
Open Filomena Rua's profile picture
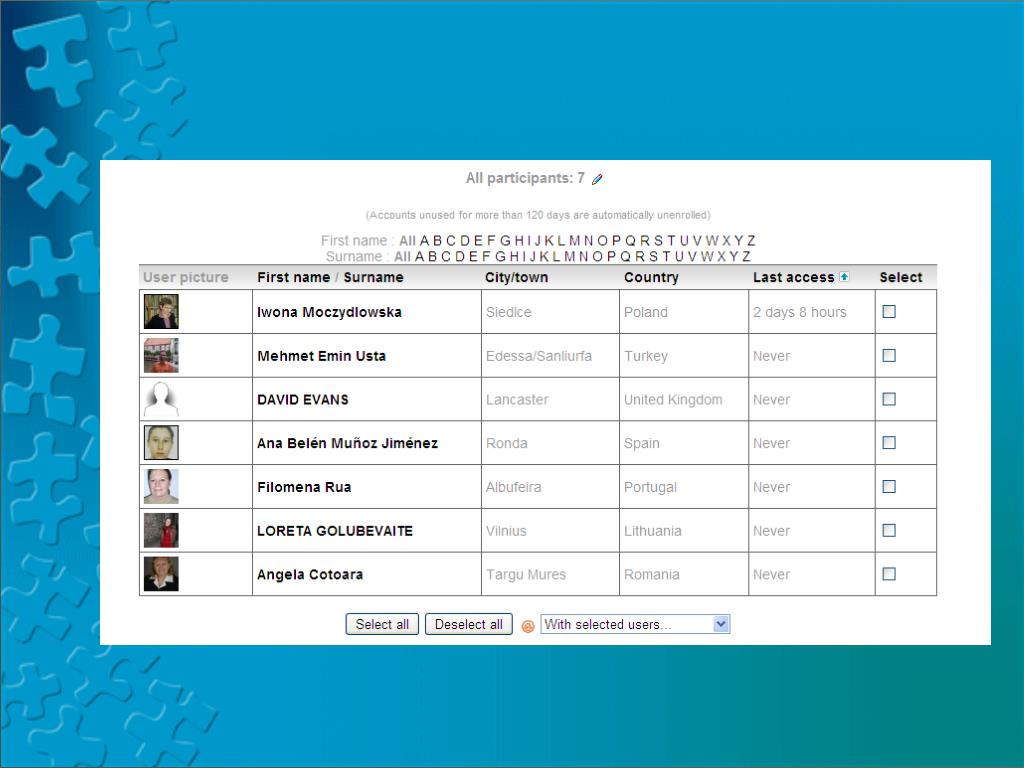[161, 487]
